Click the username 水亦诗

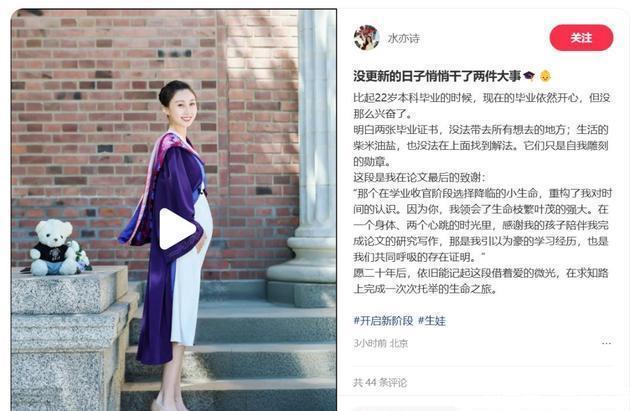tap(404, 38)
